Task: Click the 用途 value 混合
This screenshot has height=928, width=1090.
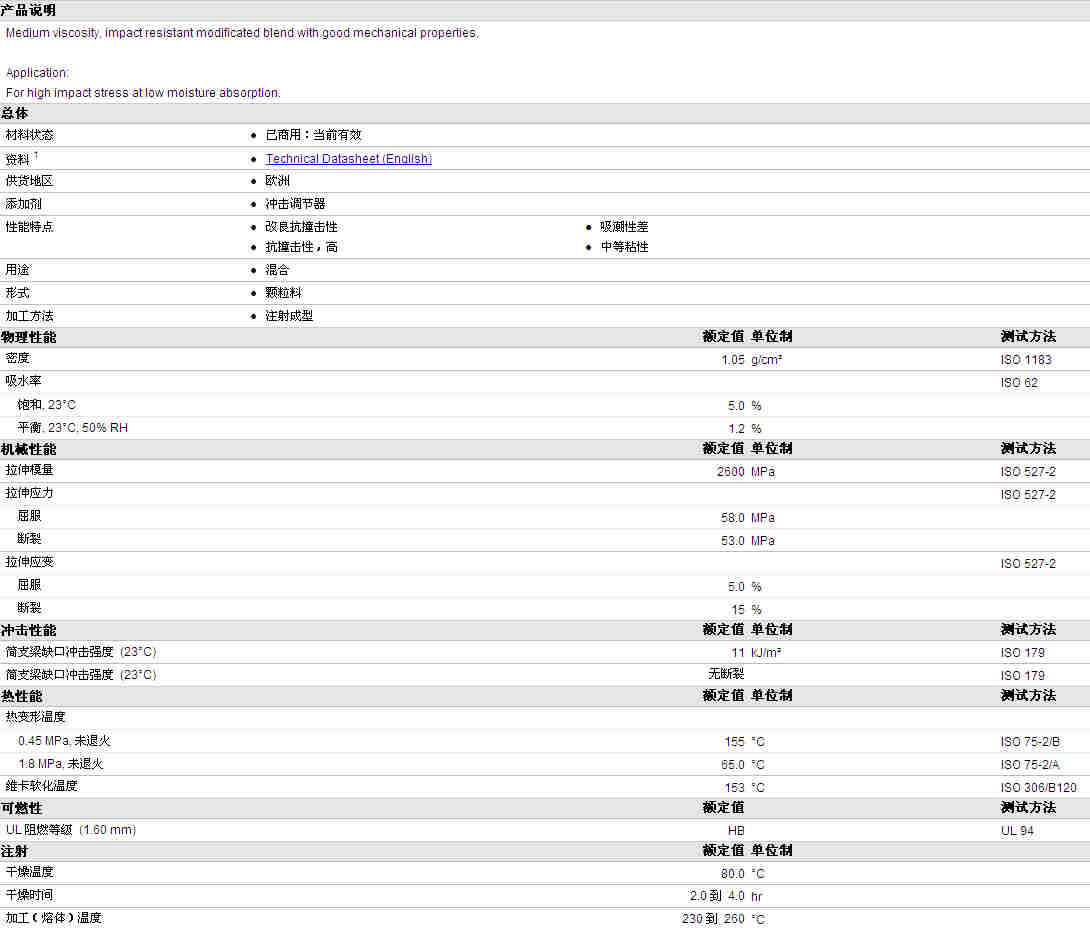Action: click(x=277, y=270)
